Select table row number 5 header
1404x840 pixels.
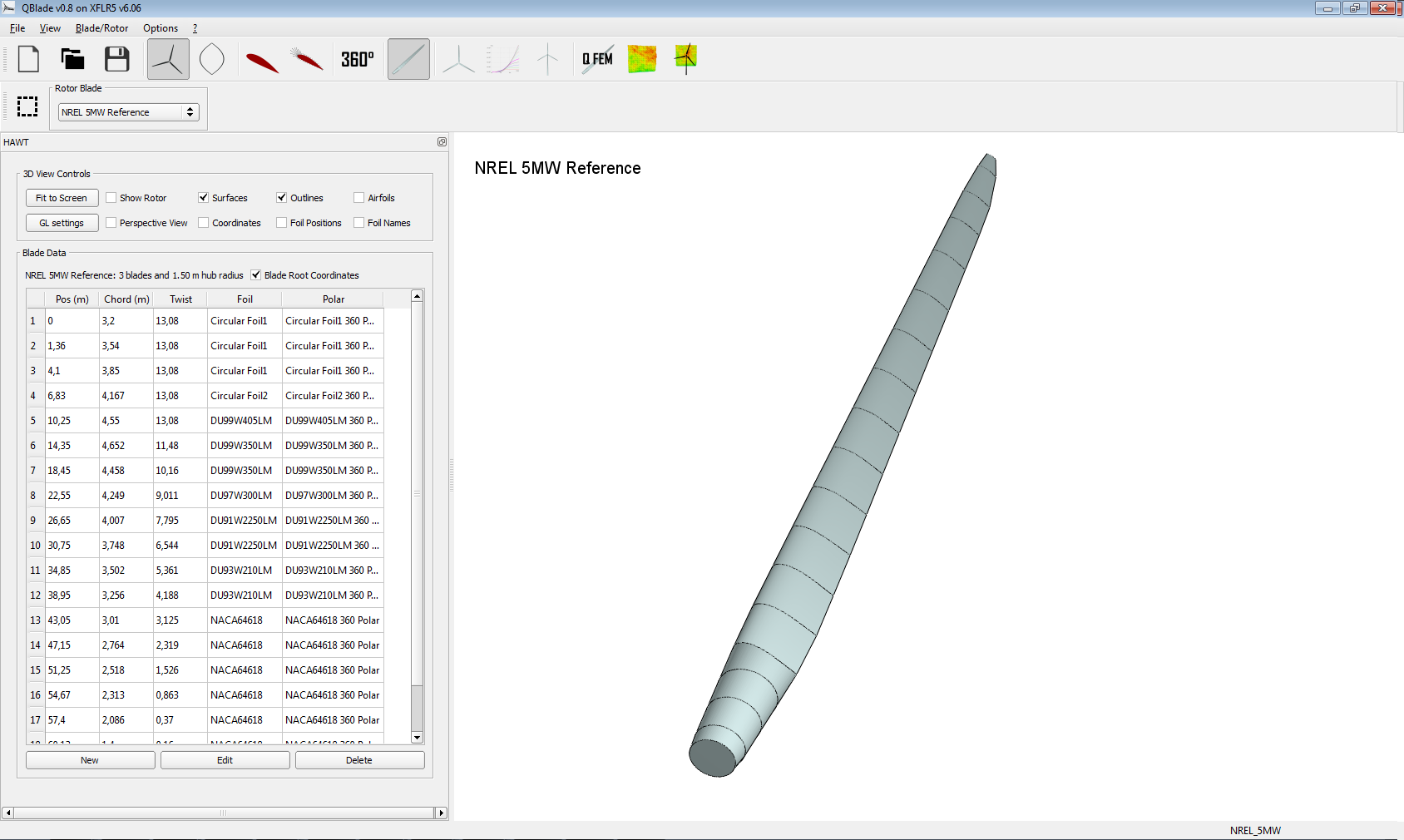(x=35, y=421)
